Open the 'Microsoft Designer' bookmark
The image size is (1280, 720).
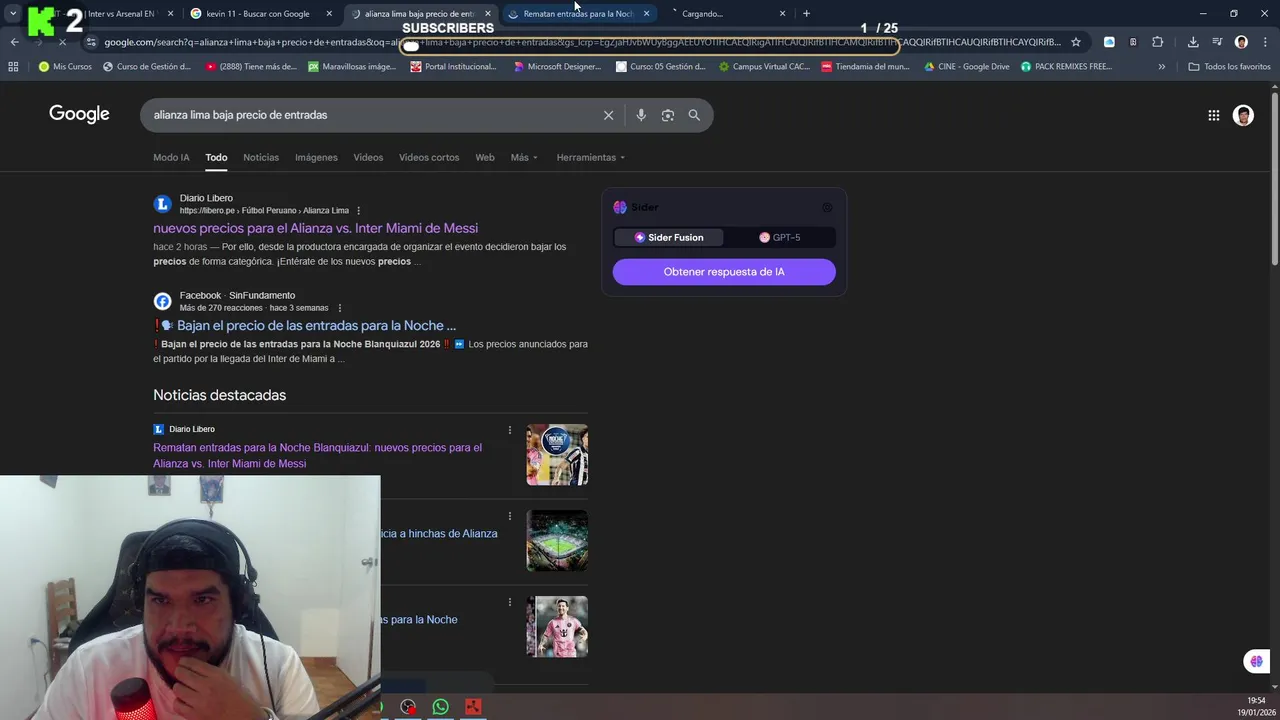pos(557,67)
